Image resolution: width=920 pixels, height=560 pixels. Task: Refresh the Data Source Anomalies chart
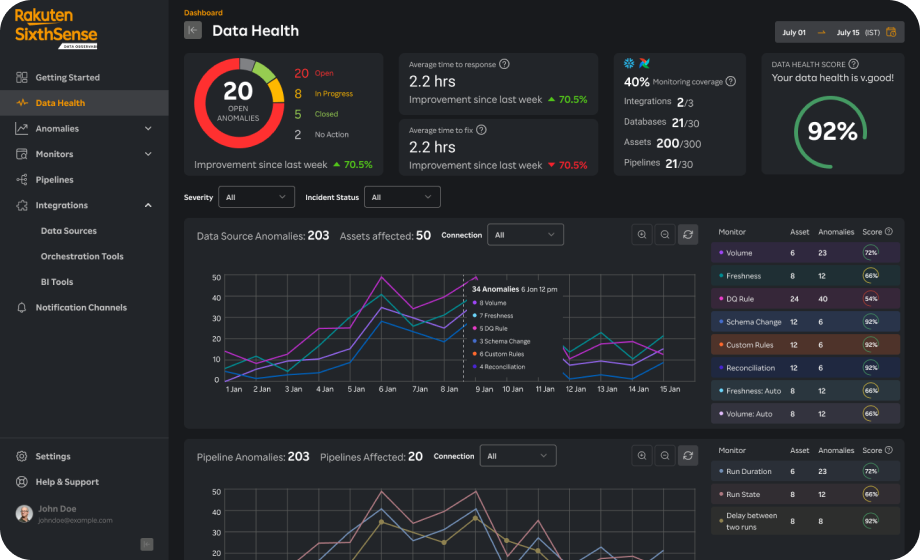tap(688, 235)
